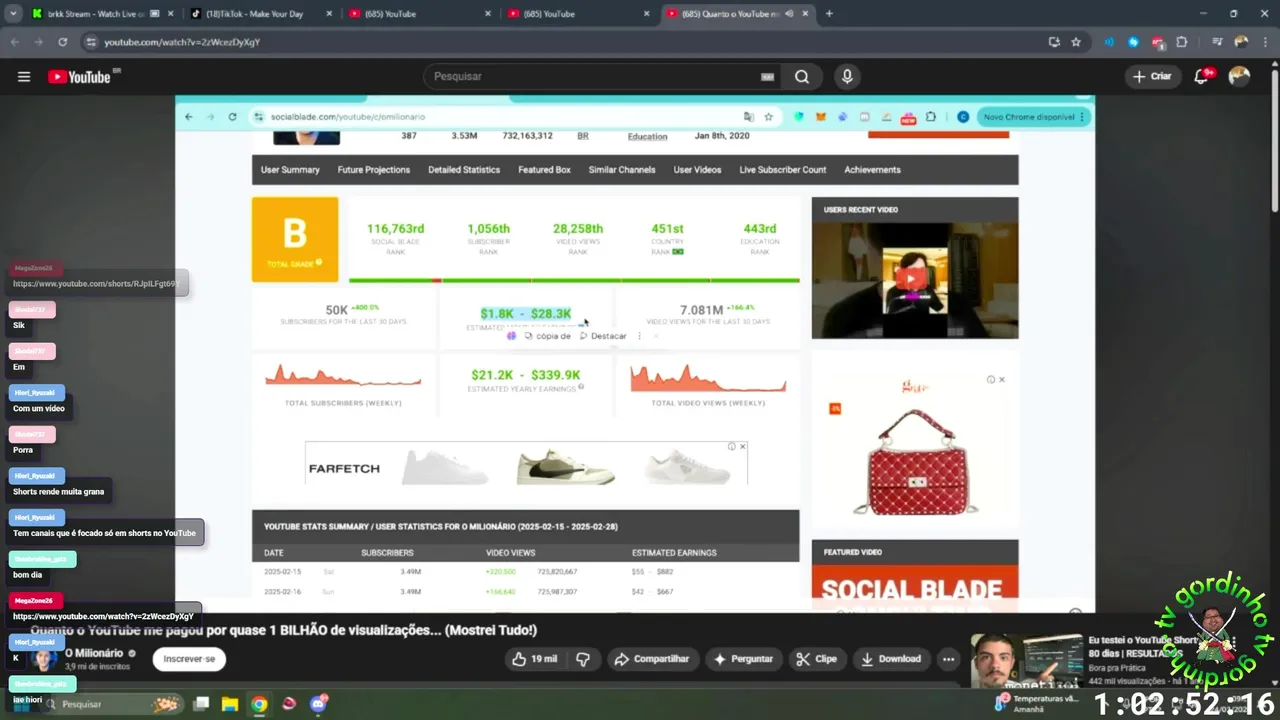Click the Criar create button
Screen dimensions: 1280x720
[x=1152, y=76]
